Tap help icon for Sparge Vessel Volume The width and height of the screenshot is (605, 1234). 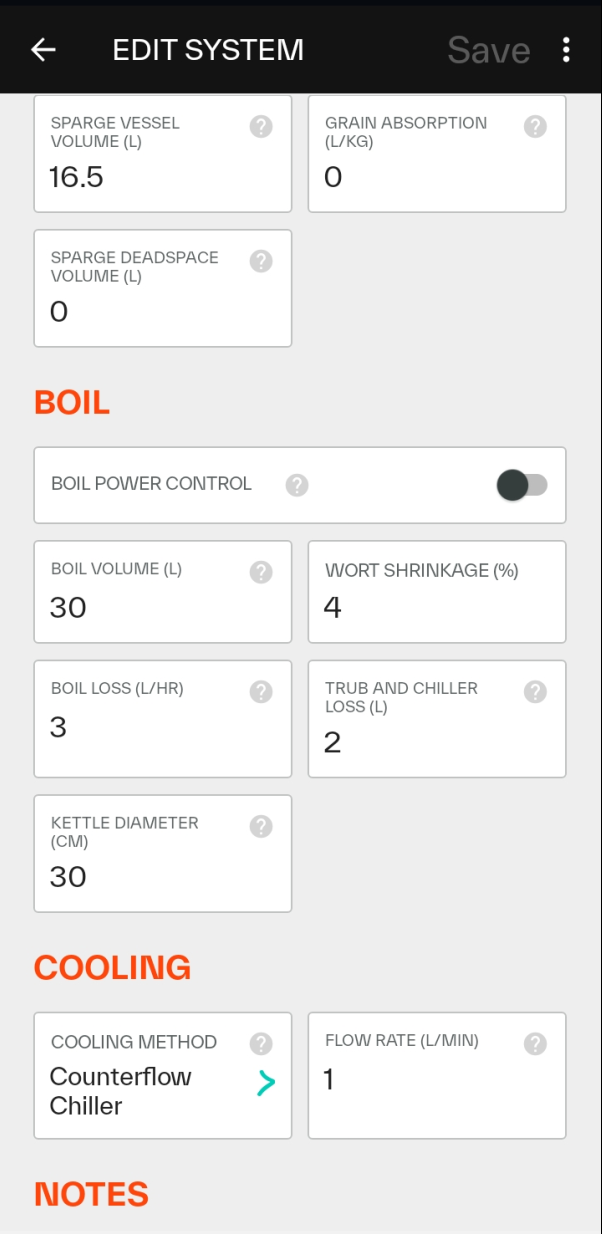point(261,127)
